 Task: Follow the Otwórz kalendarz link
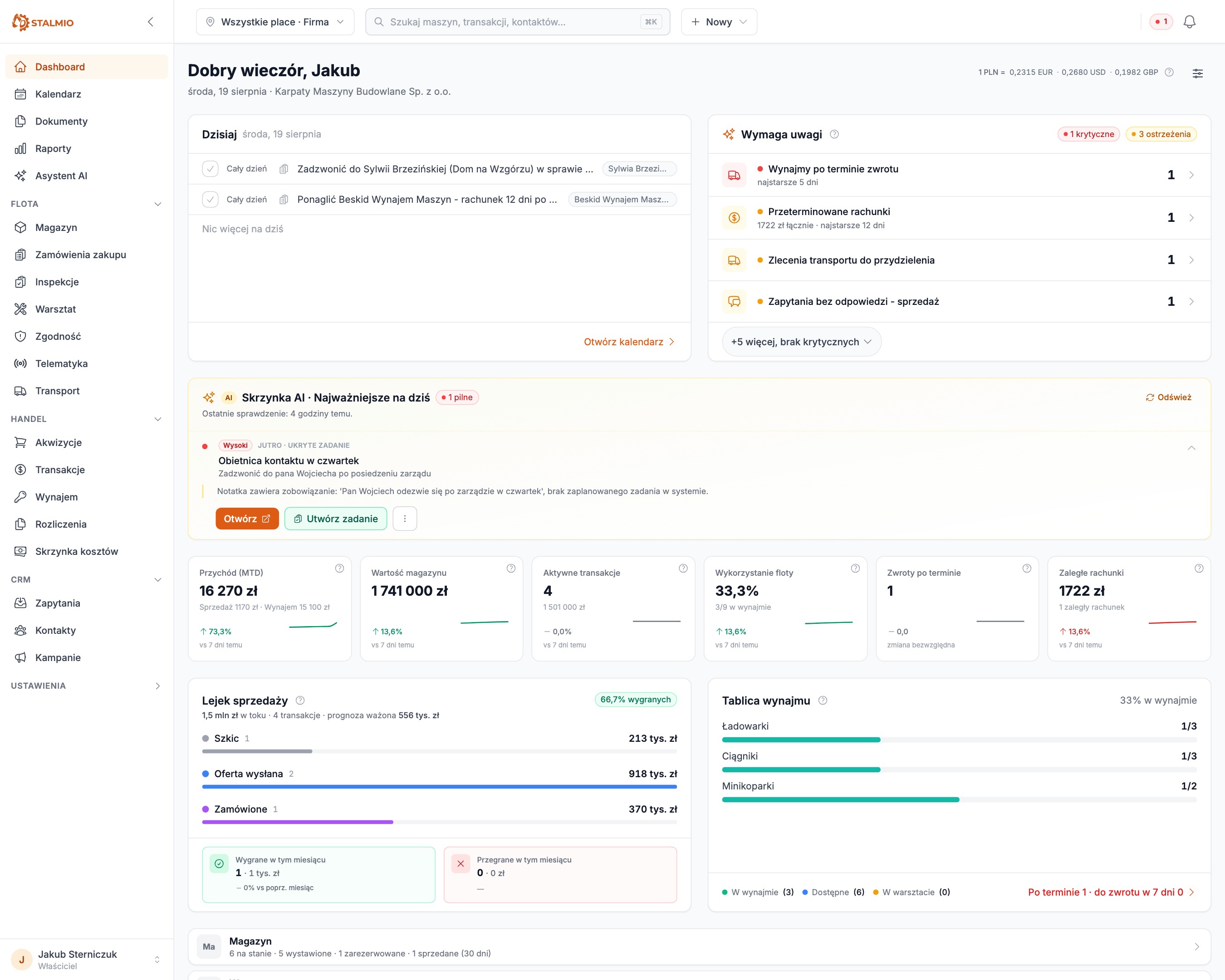pyautogui.click(x=629, y=342)
